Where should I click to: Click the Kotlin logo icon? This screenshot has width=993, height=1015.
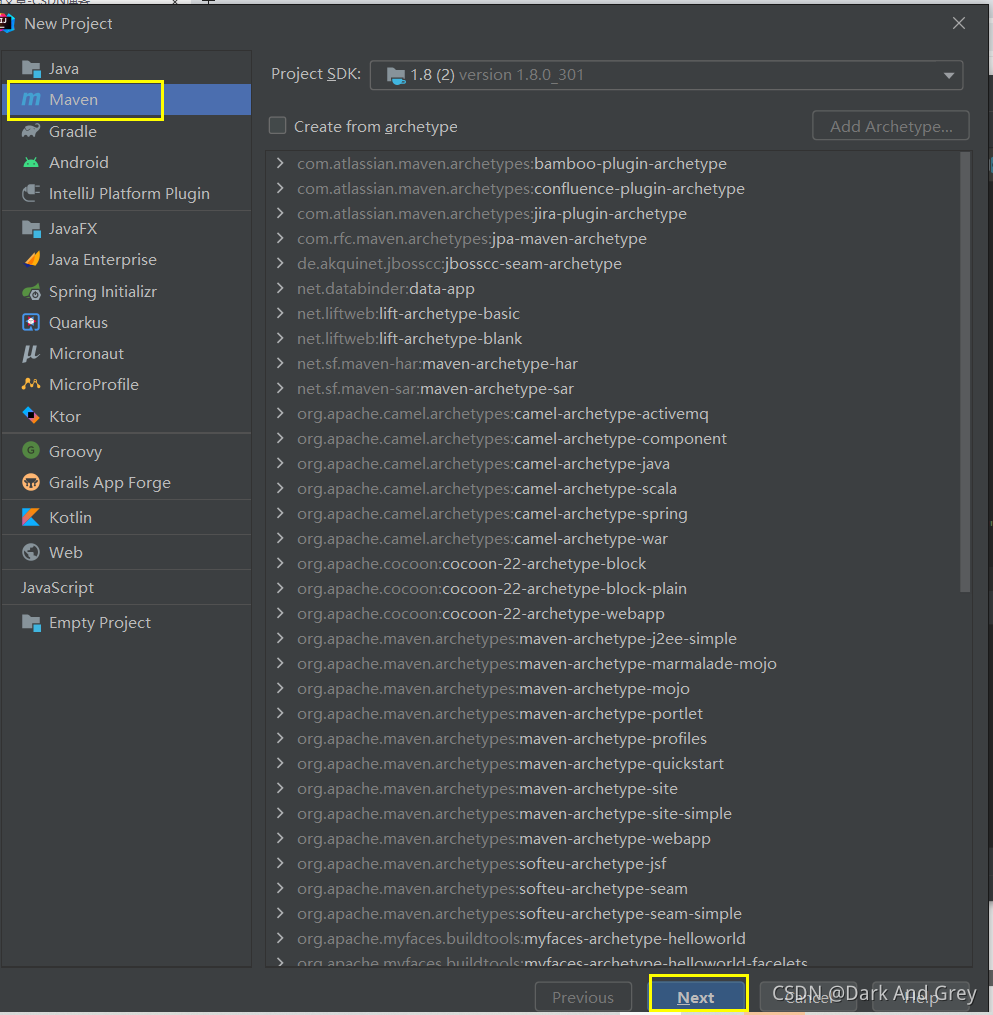(x=31, y=517)
